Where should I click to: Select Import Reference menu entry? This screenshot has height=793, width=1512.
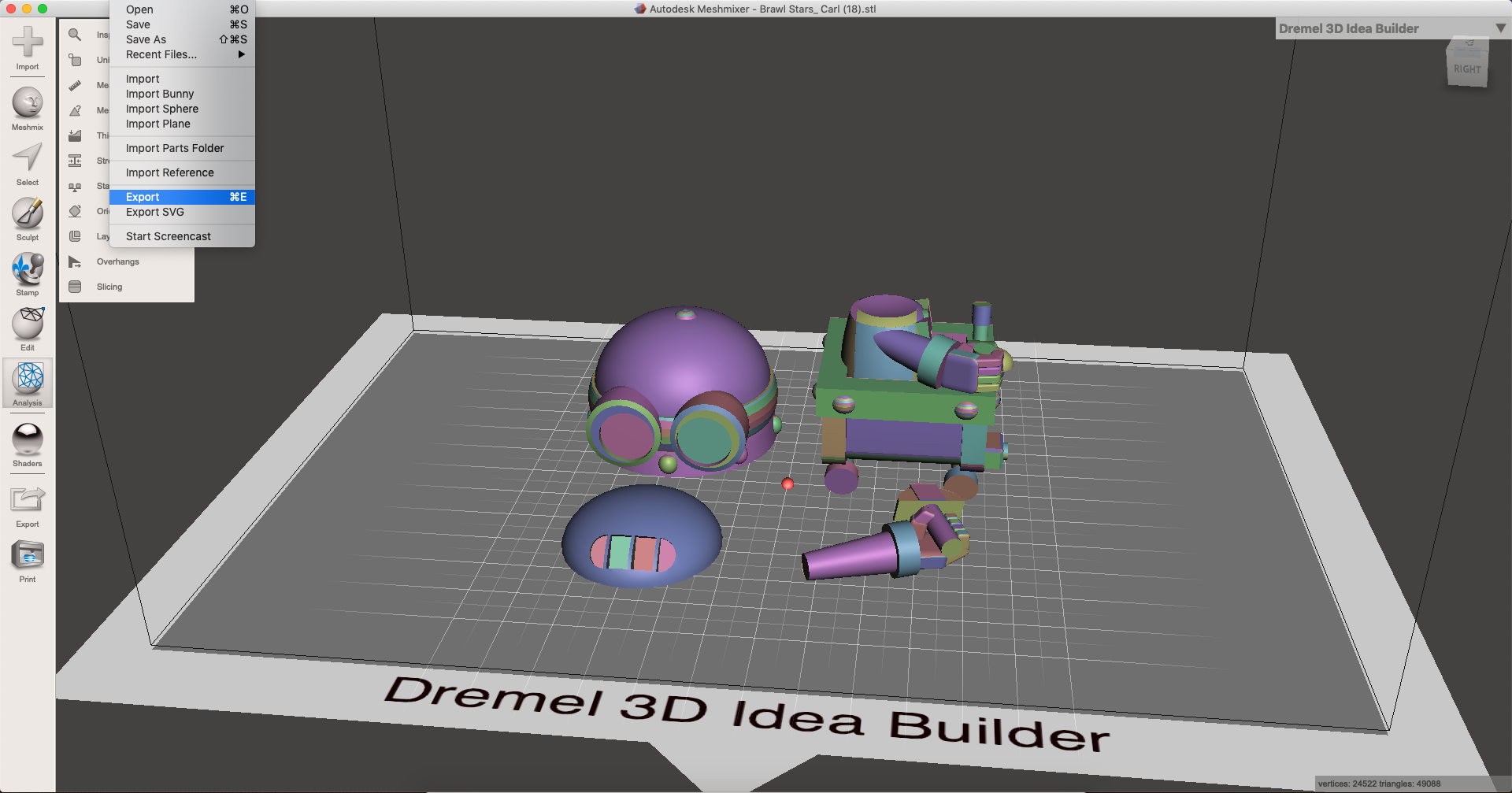[182, 172]
